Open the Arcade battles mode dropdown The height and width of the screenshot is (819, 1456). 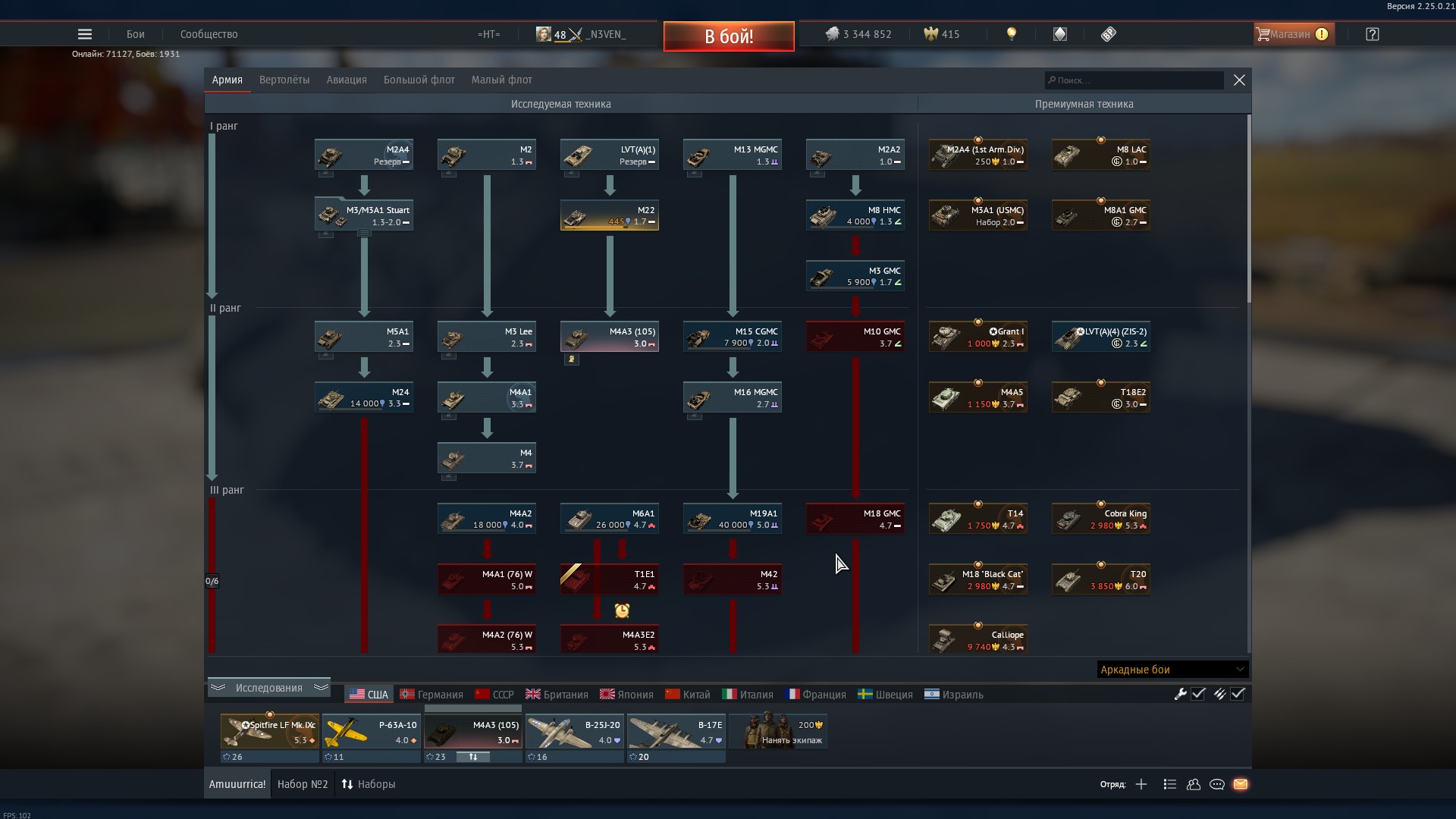1172,670
